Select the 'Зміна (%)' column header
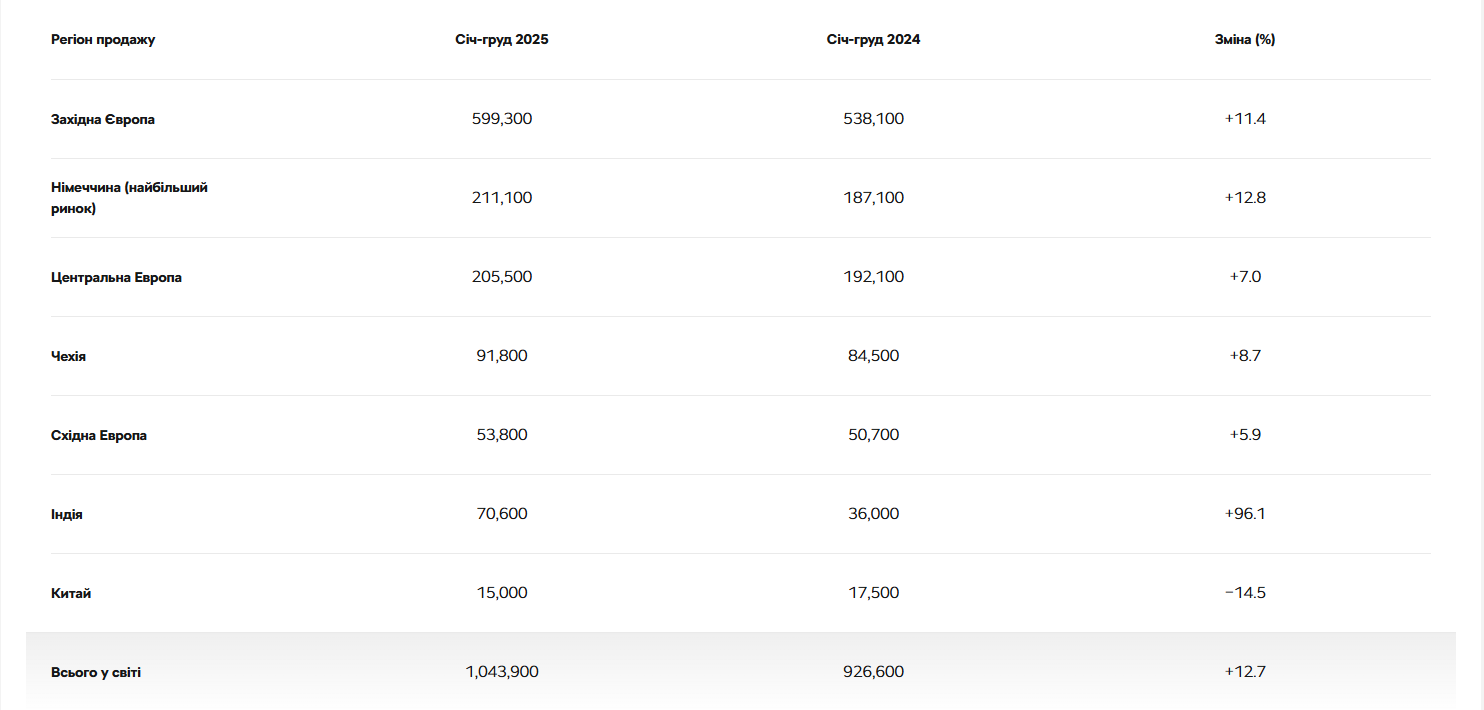The image size is (1484, 710). pyautogui.click(x=1245, y=40)
